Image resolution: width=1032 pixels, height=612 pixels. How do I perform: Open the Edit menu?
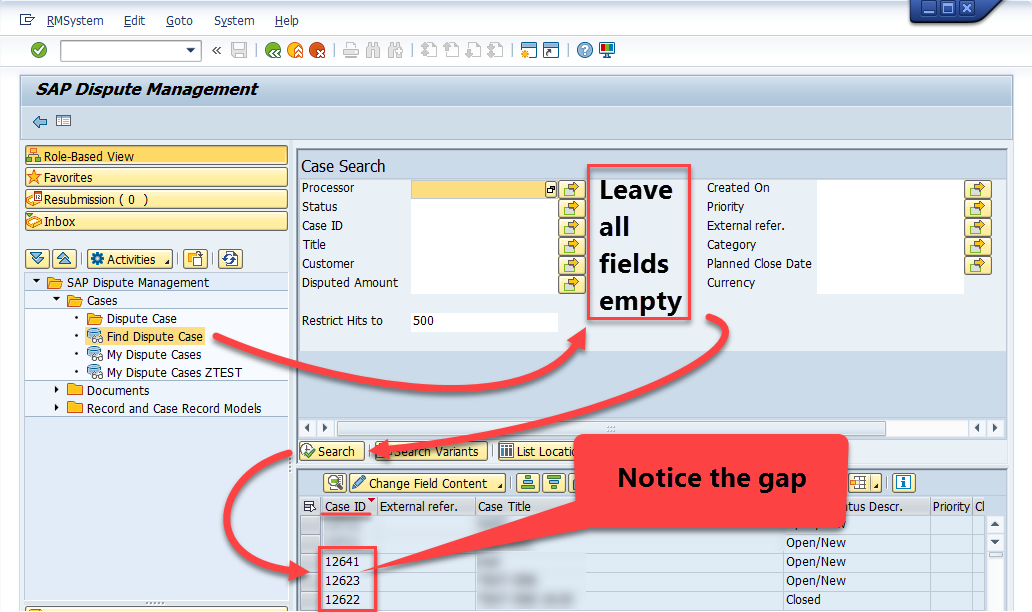click(134, 20)
